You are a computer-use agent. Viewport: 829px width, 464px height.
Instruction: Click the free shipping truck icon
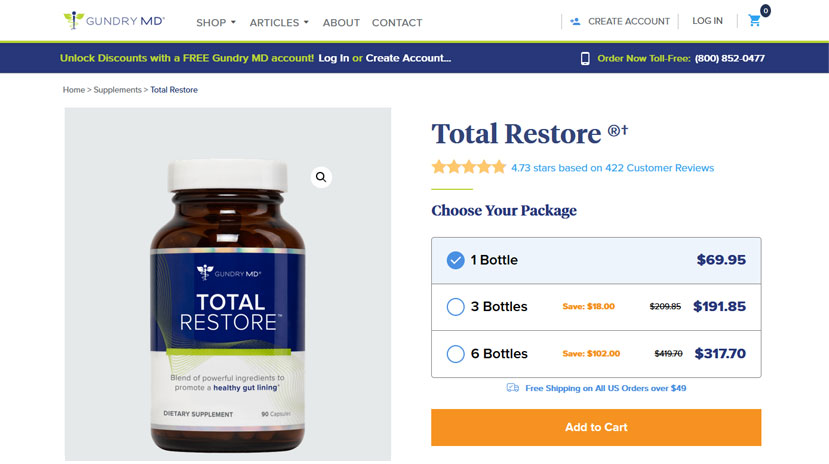coord(512,388)
